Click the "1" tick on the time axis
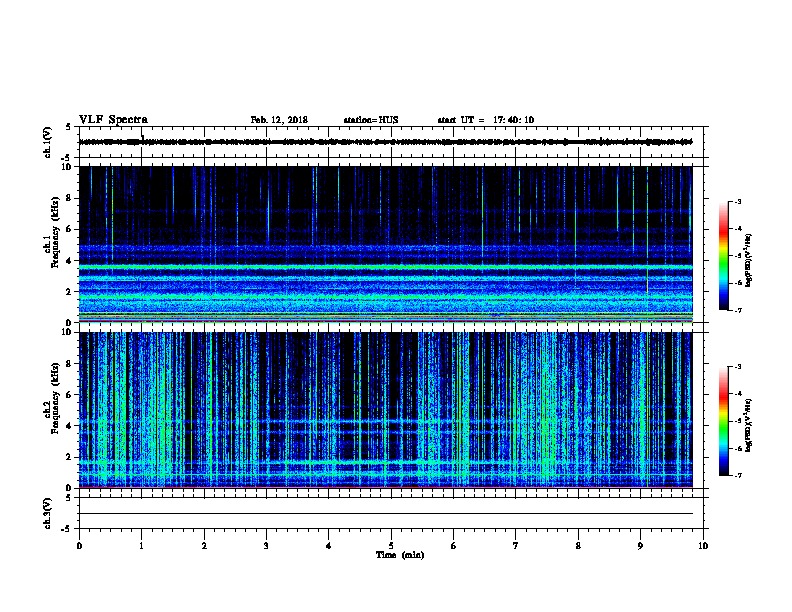792x612 pixels. (141, 546)
